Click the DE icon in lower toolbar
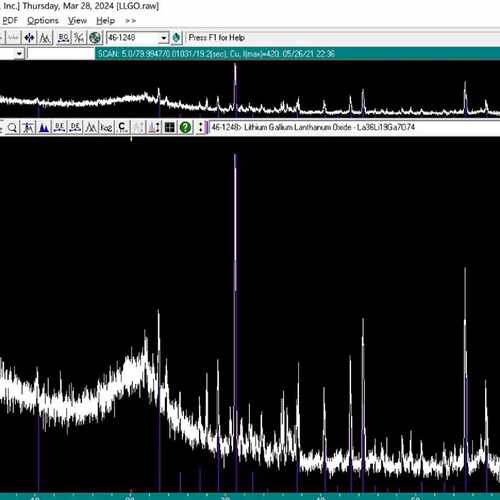Viewport: 500px width, 500px height. click(x=75, y=127)
